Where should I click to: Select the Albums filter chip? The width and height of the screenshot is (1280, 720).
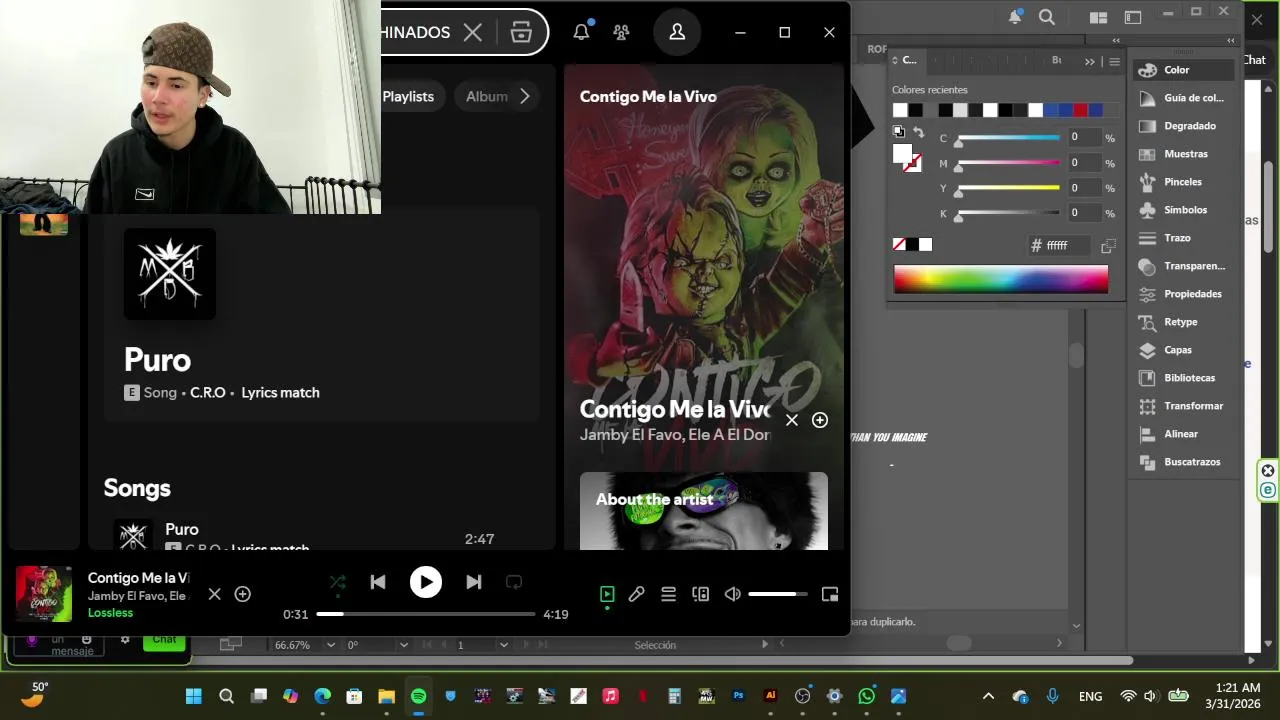(487, 96)
